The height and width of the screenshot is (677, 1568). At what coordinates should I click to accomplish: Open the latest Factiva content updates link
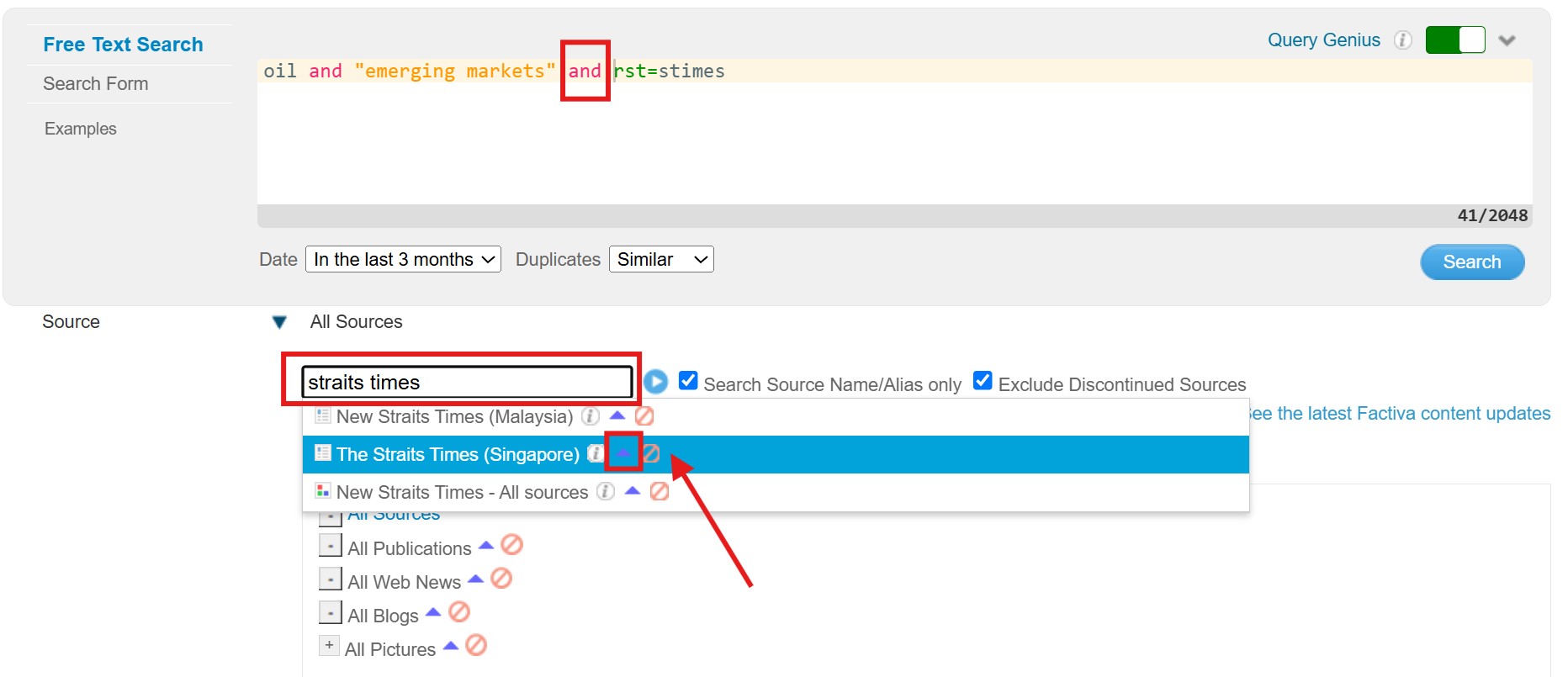pos(1400,414)
